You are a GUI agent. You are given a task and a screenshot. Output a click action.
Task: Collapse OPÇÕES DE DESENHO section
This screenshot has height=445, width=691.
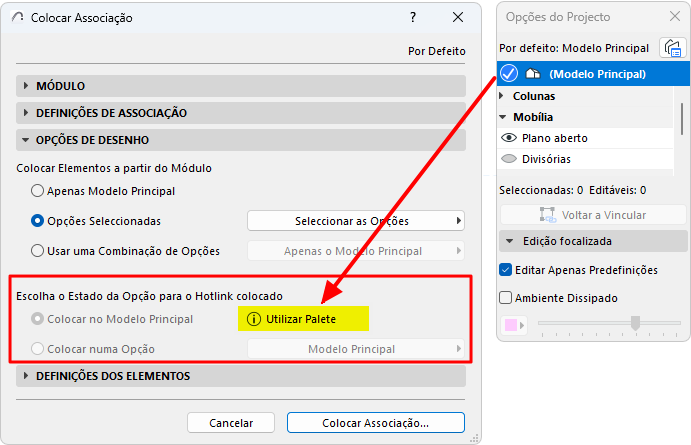click(x=241, y=140)
